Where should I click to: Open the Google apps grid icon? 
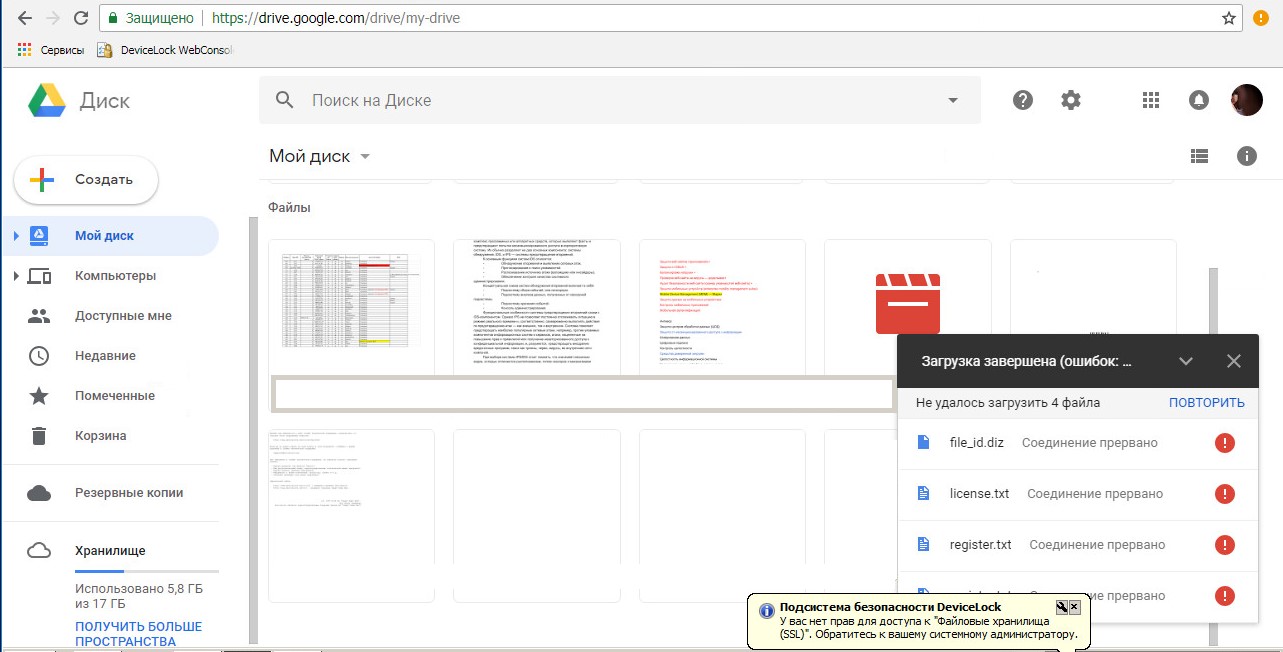point(1150,100)
